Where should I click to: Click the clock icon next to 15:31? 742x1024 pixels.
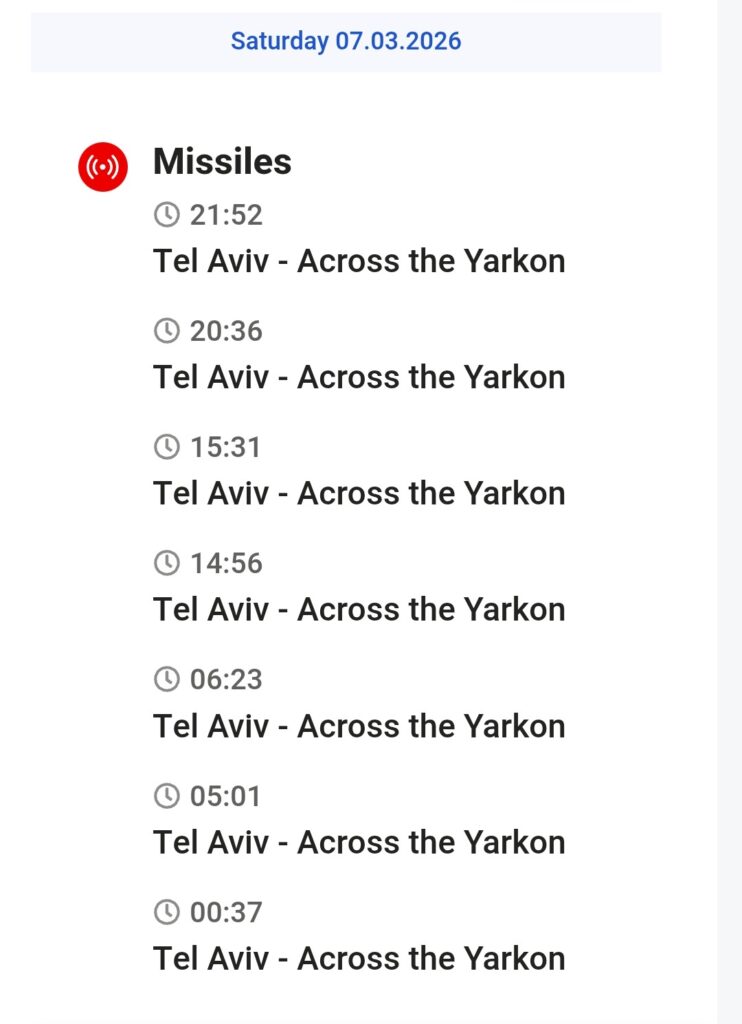coord(166,447)
